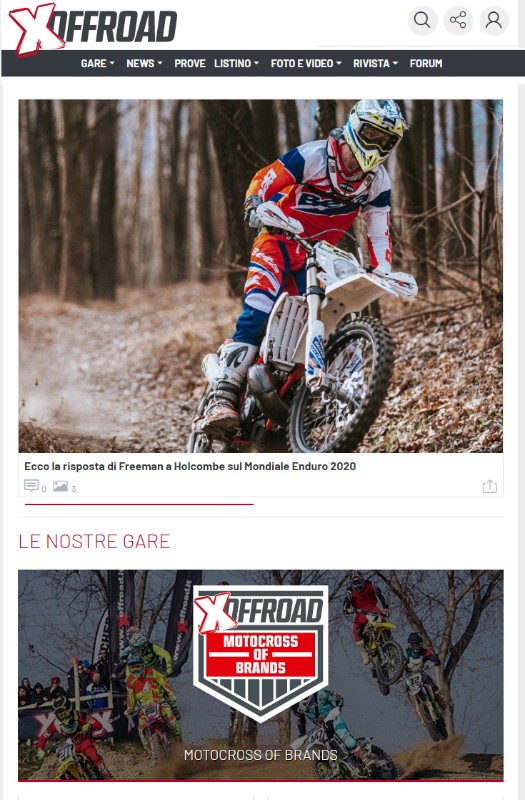Expand the LISTINO dropdown menu
The width and height of the screenshot is (525, 800).
pyautogui.click(x=237, y=63)
